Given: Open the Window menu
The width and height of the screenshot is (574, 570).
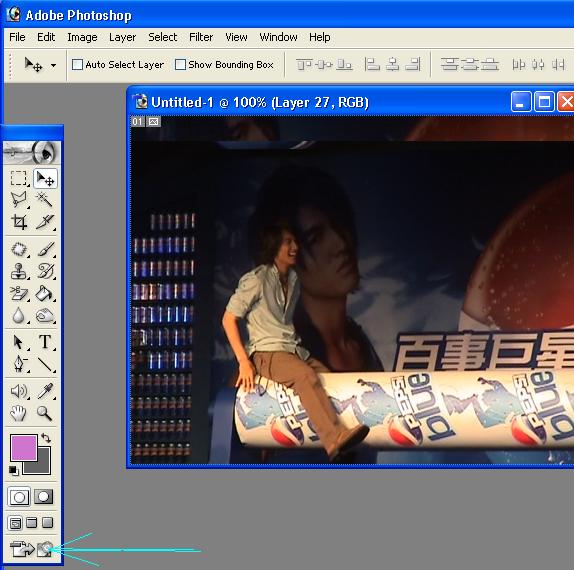Looking at the screenshot, I should point(278,37).
